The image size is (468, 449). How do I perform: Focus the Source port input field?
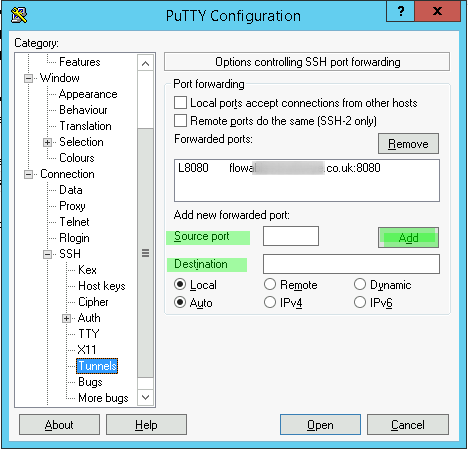291,236
